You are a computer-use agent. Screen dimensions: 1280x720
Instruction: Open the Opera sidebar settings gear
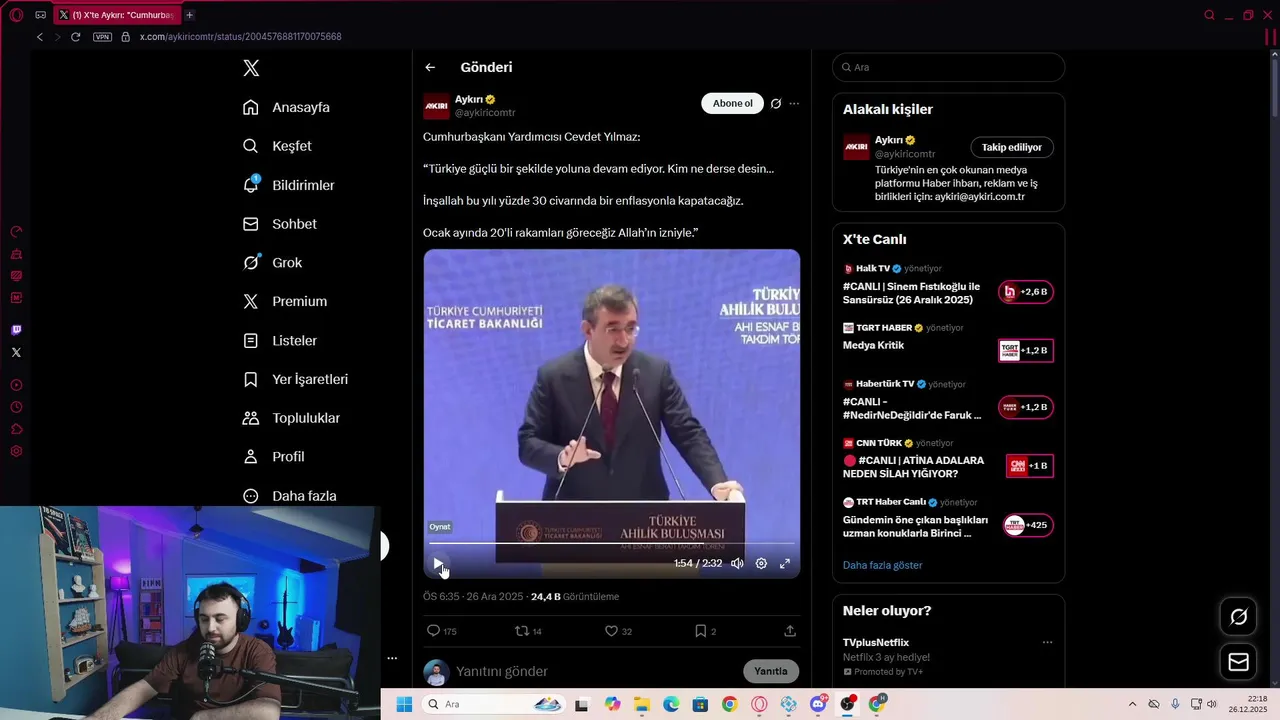click(16, 451)
